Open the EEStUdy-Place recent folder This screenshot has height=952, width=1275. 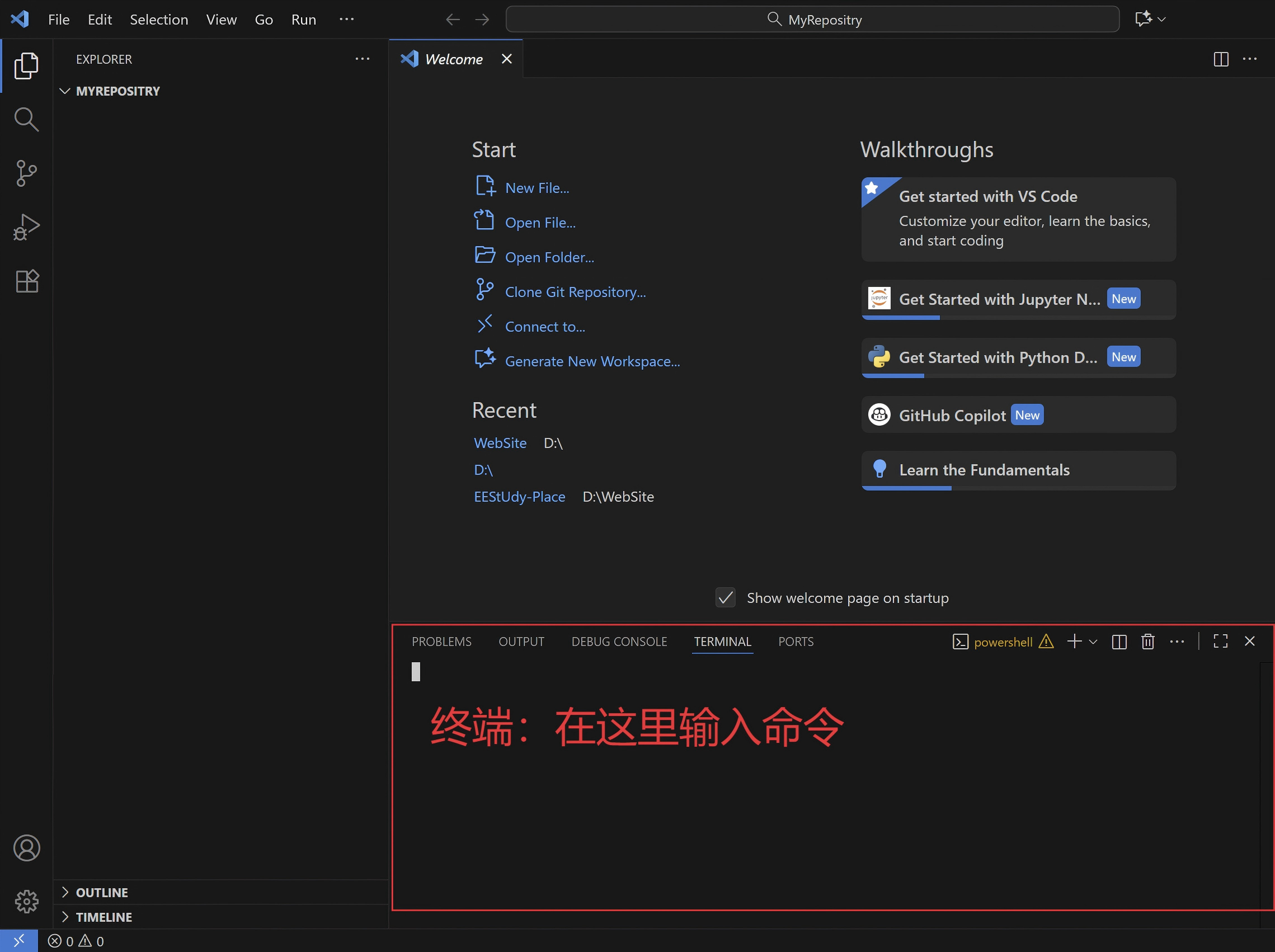(x=519, y=497)
